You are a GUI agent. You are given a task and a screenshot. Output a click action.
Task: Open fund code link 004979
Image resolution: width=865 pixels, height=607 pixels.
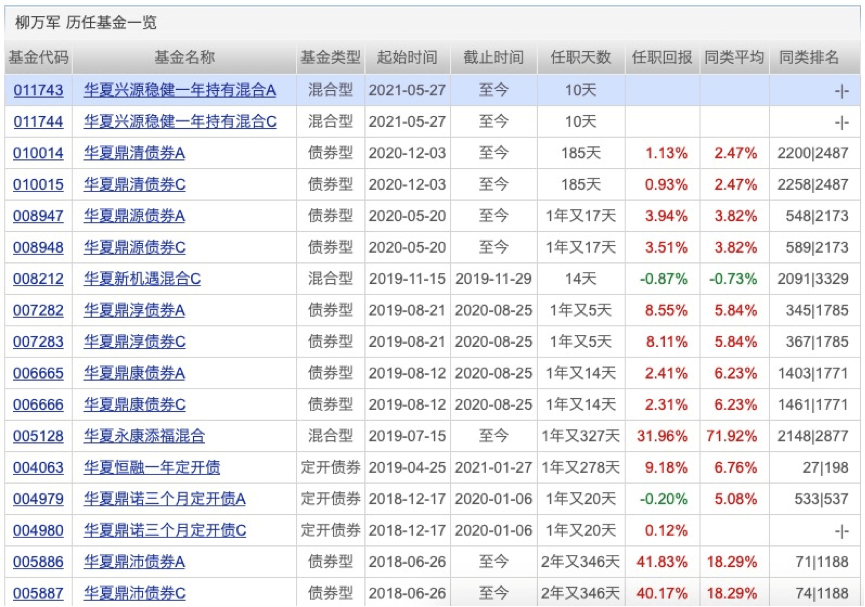click(x=38, y=499)
